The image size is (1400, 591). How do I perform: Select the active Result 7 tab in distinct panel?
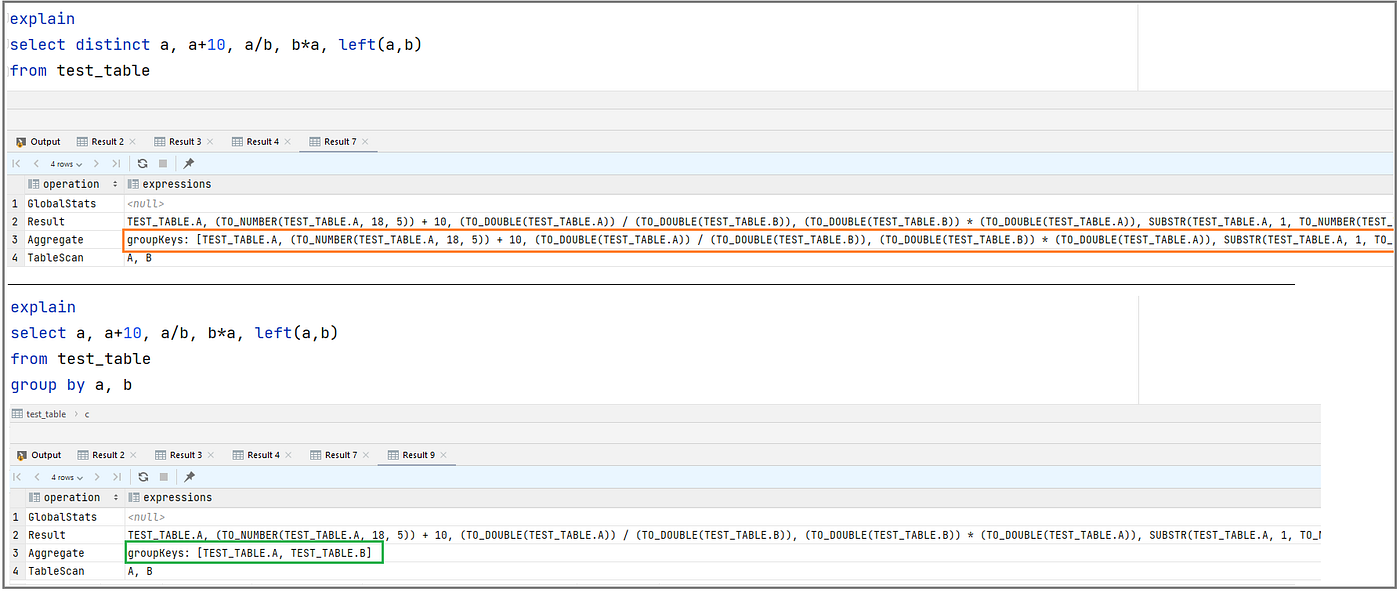coord(333,142)
